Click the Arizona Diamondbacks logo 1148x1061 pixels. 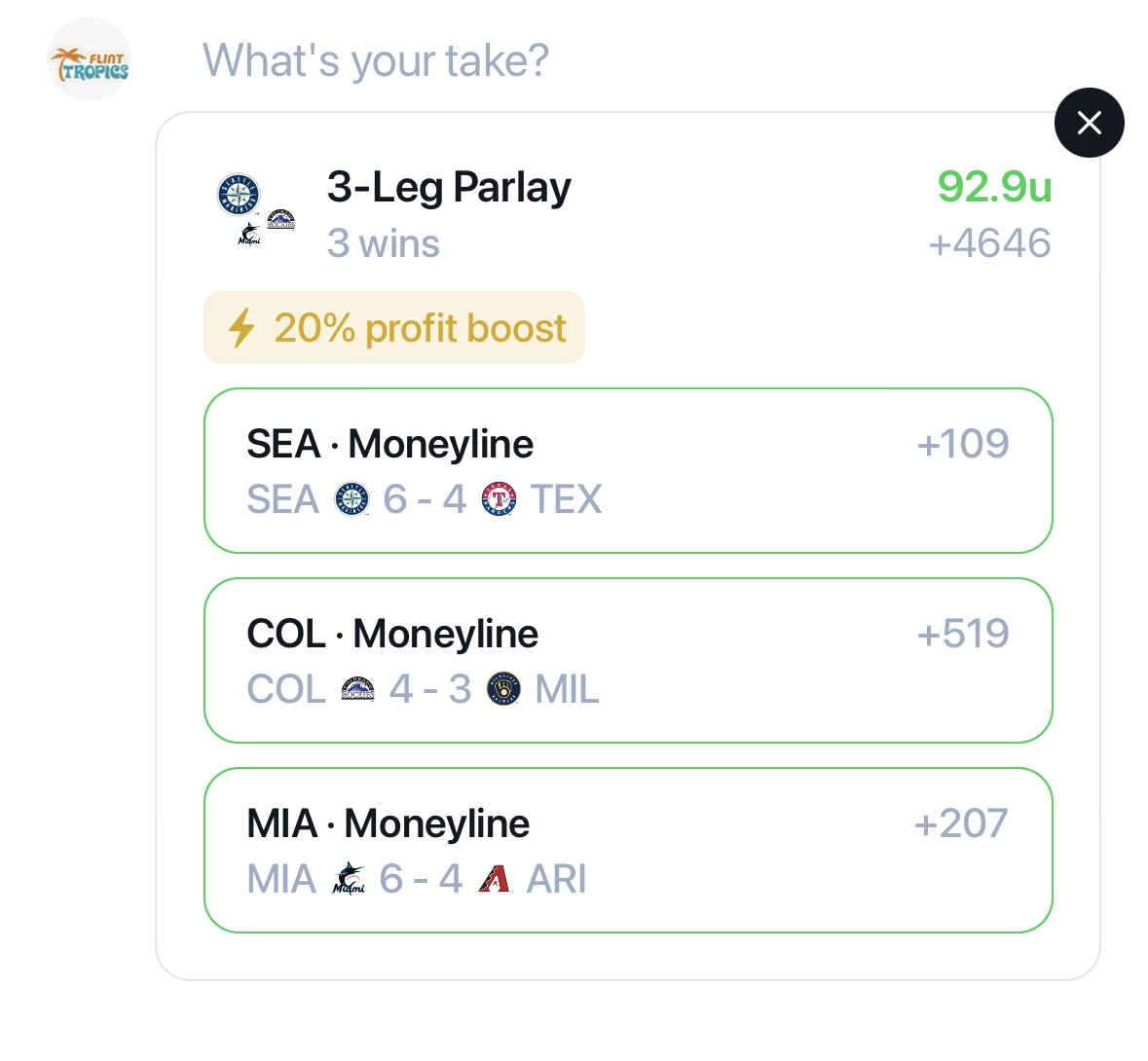point(495,879)
